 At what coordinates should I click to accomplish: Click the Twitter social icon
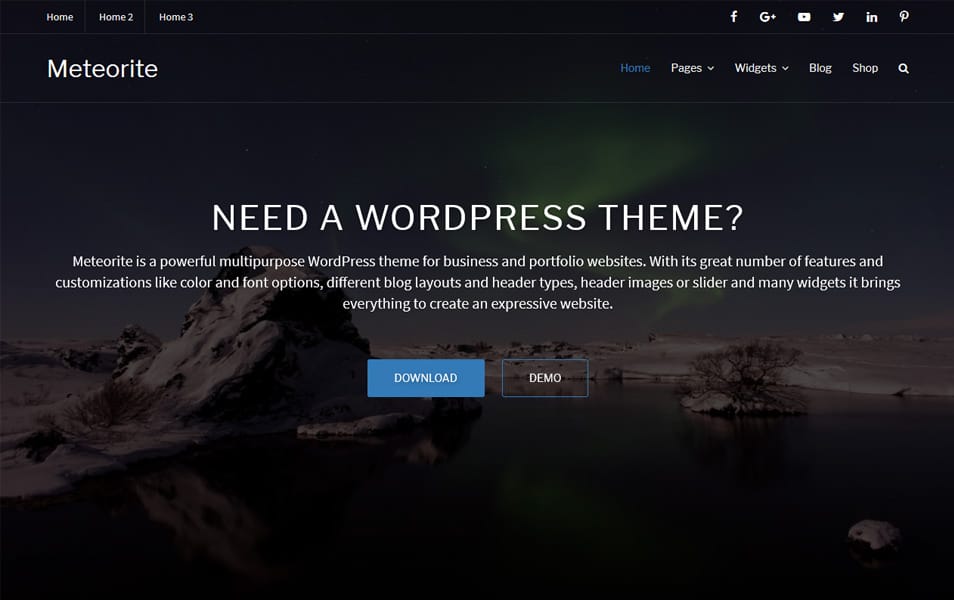(x=838, y=17)
